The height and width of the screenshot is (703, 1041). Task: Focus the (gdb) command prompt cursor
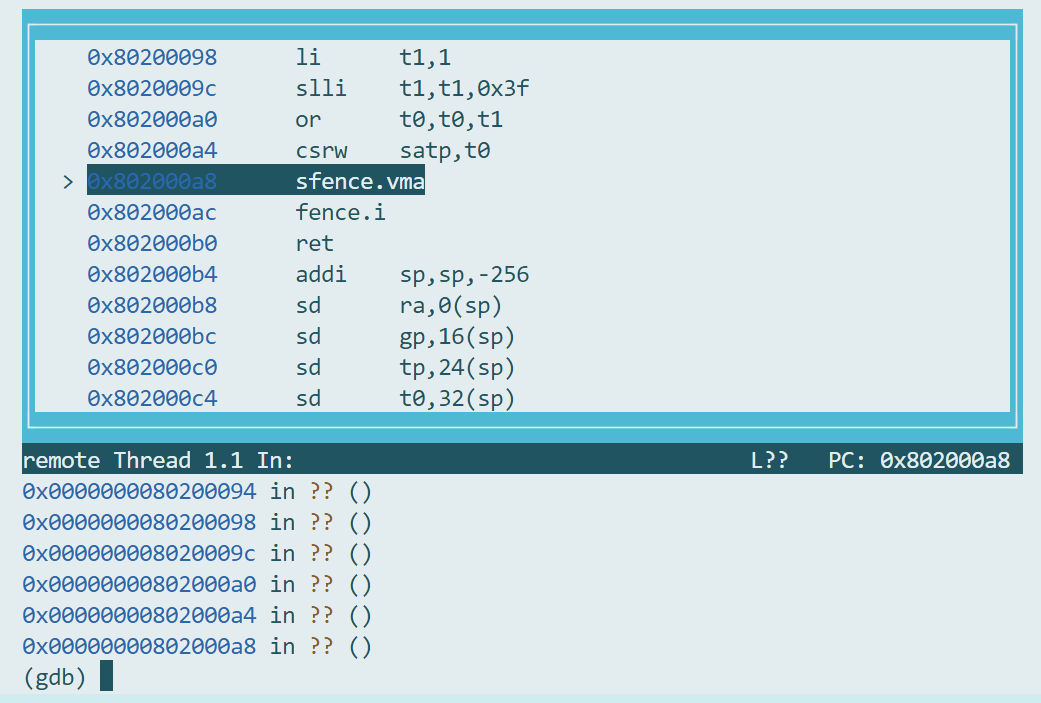coord(106,677)
